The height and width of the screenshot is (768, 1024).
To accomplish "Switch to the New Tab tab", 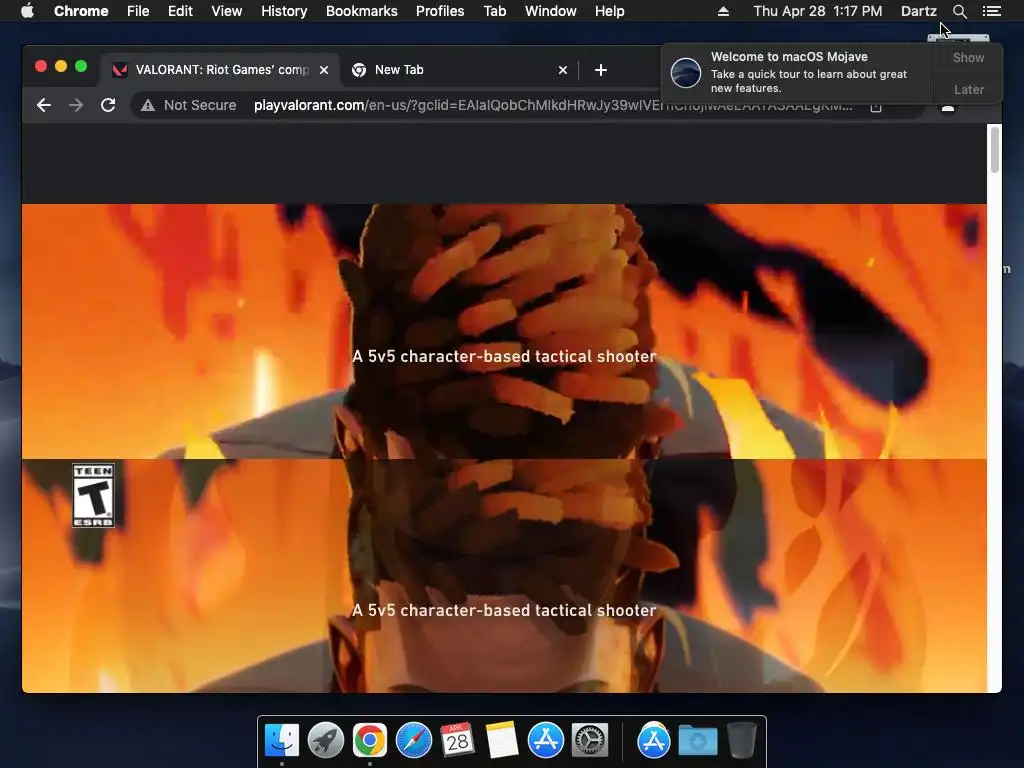I will coord(459,70).
